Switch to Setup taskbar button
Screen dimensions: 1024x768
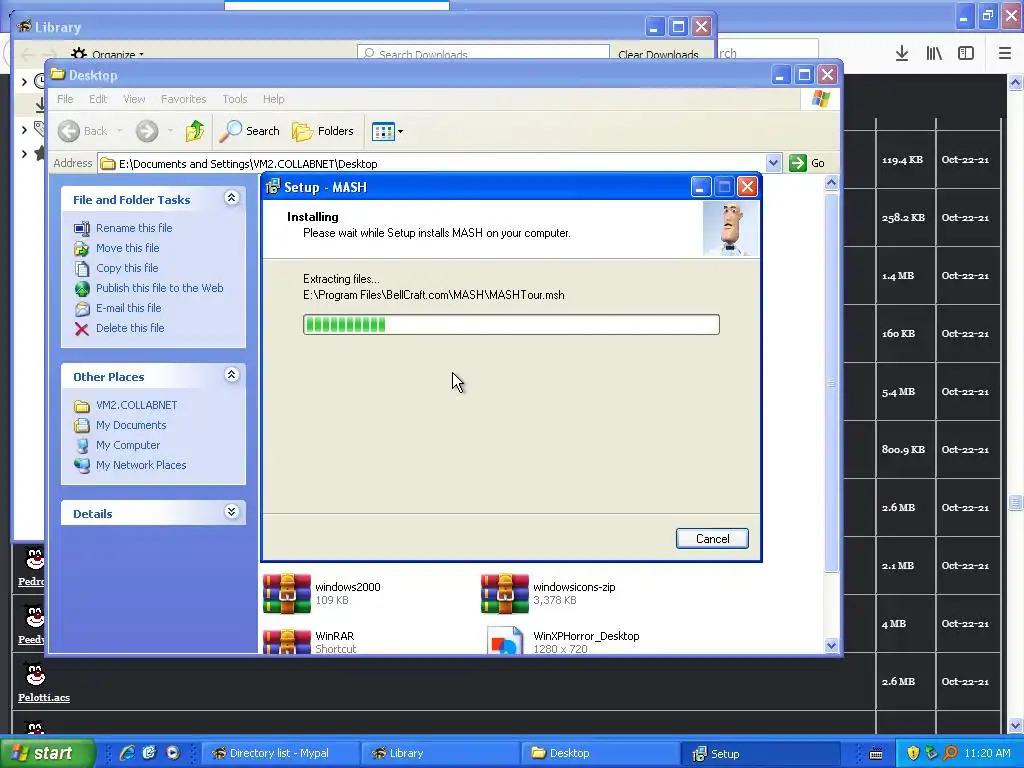coord(760,753)
